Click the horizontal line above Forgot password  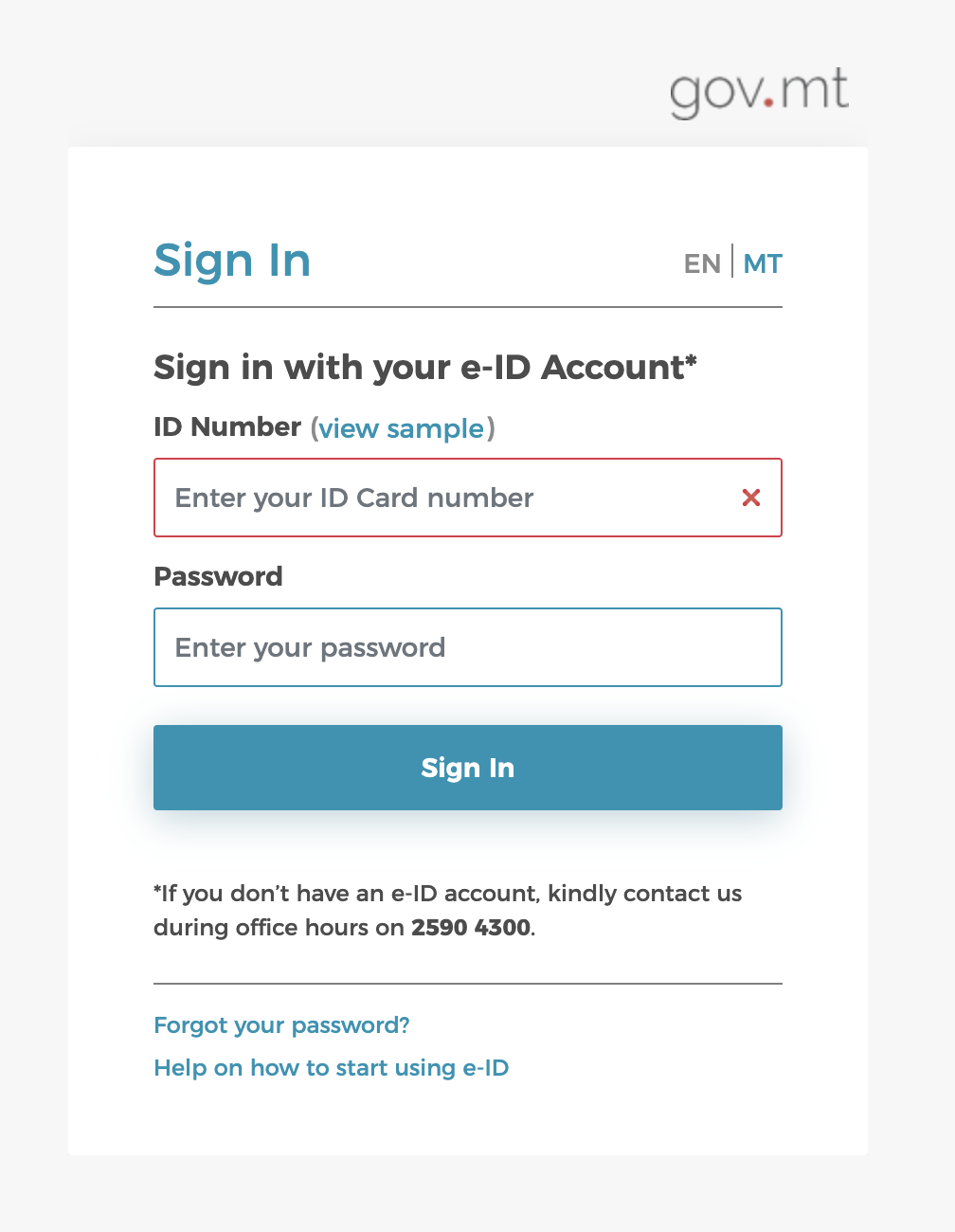468,984
